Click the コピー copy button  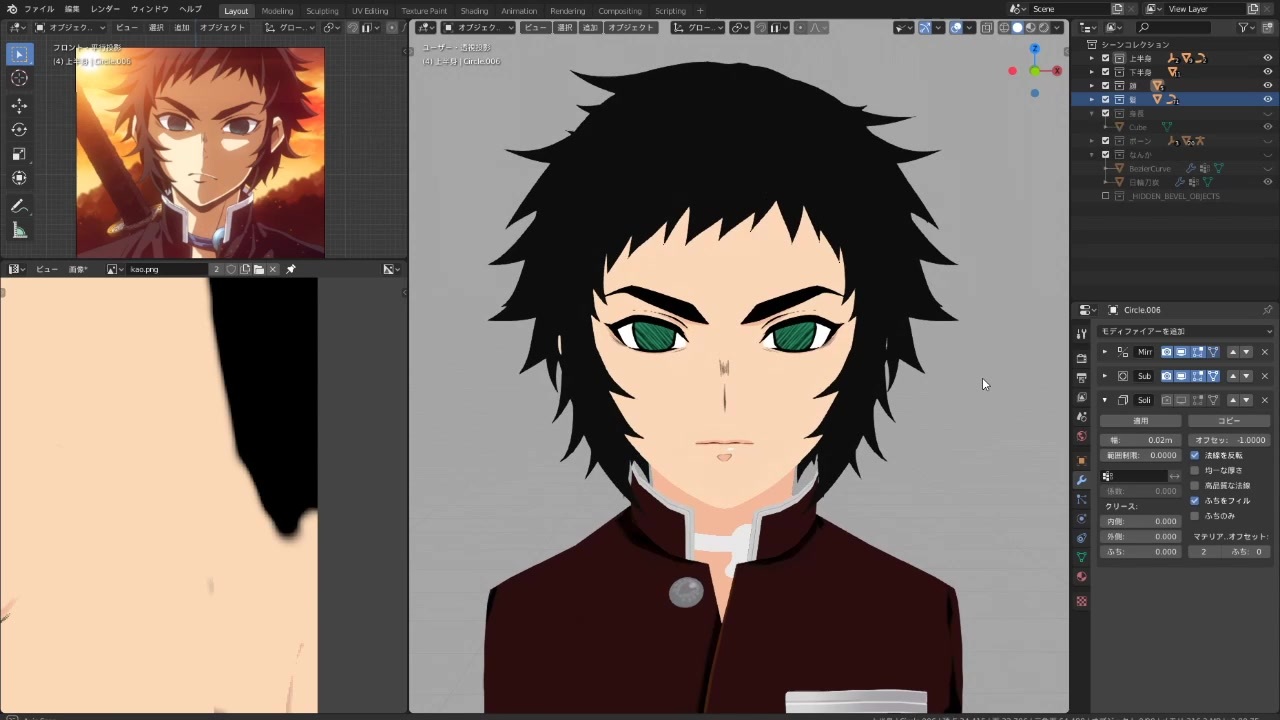point(1228,421)
